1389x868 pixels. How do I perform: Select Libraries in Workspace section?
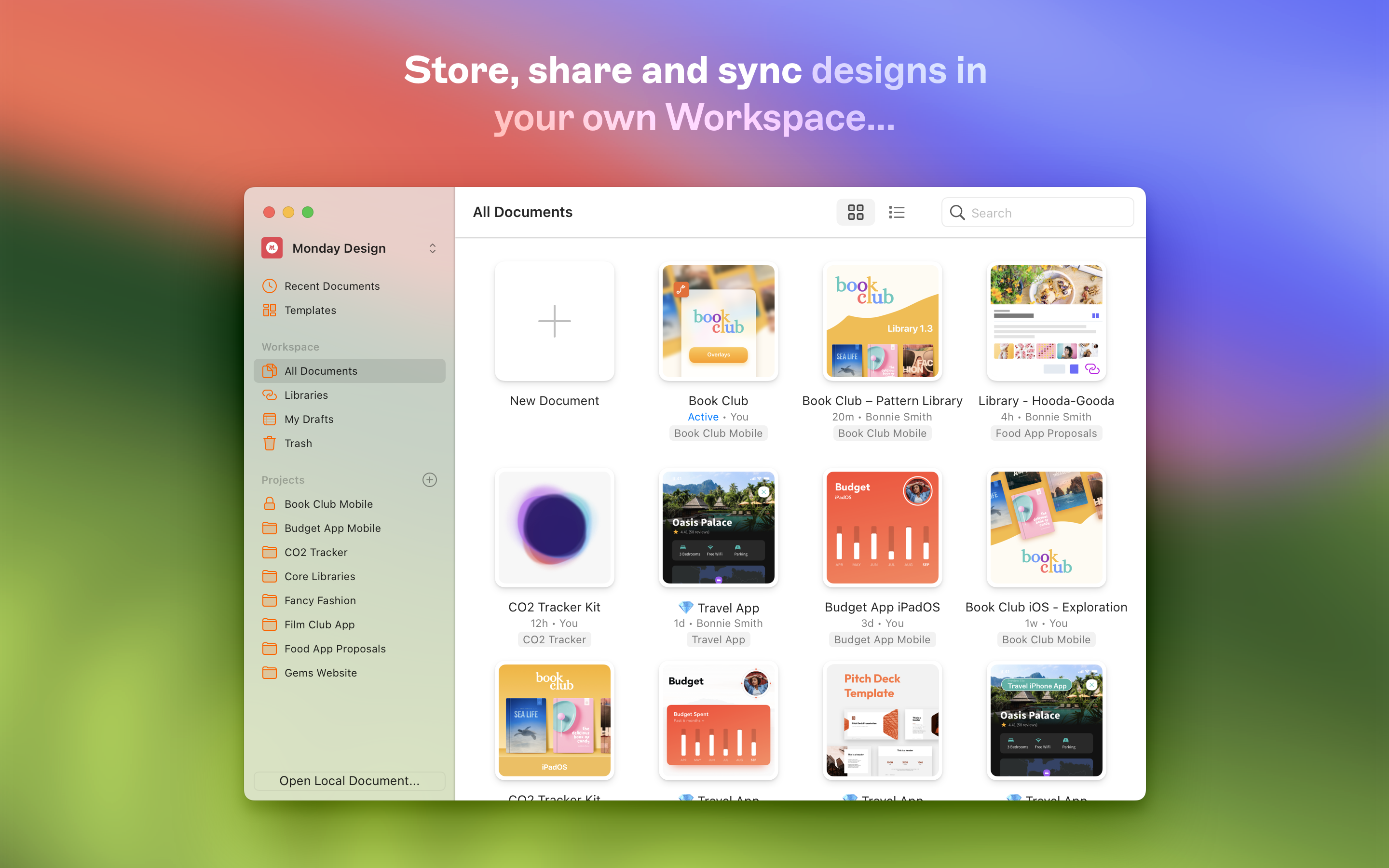click(x=306, y=395)
